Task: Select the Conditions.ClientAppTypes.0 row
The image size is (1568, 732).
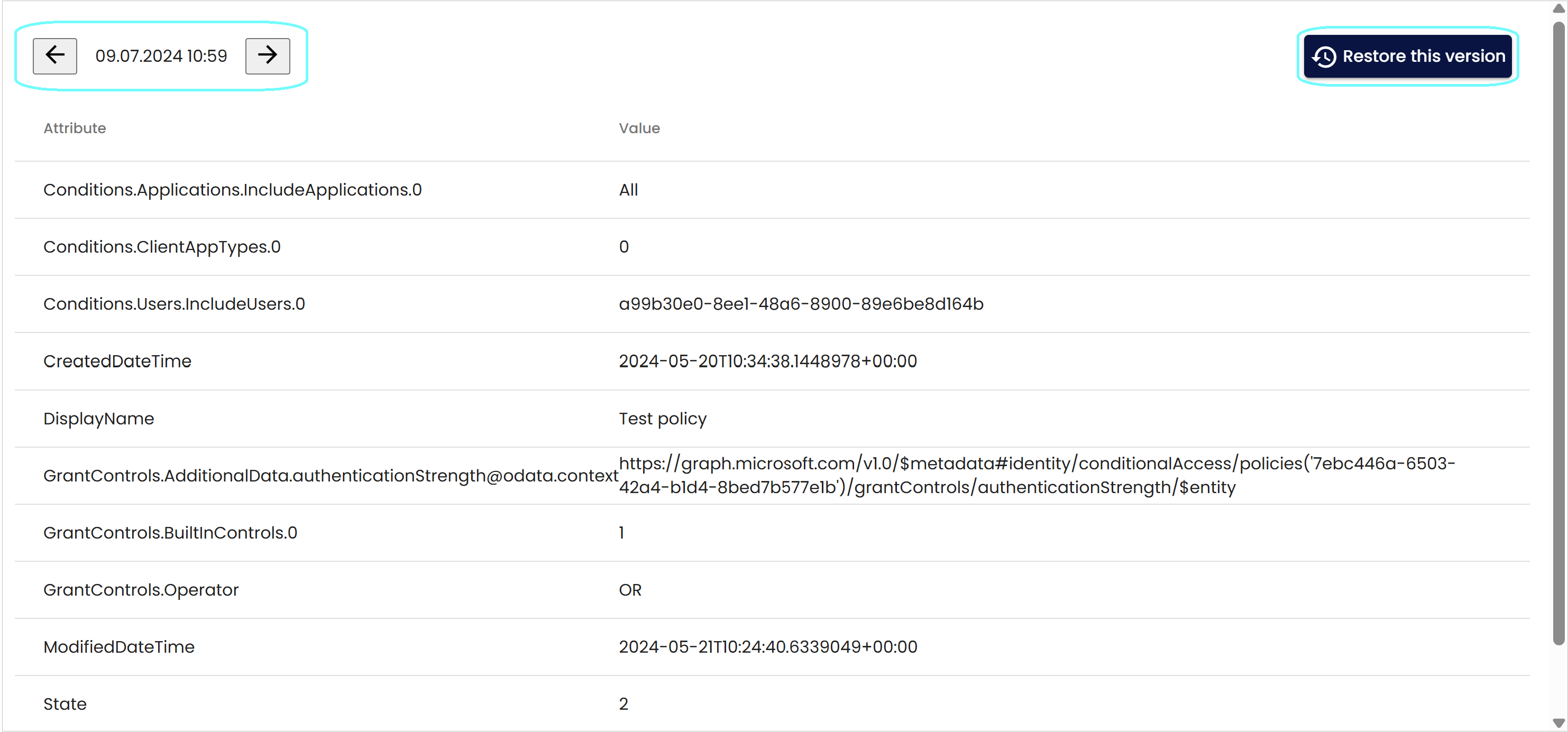Action: pyautogui.click(x=772, y=247)
